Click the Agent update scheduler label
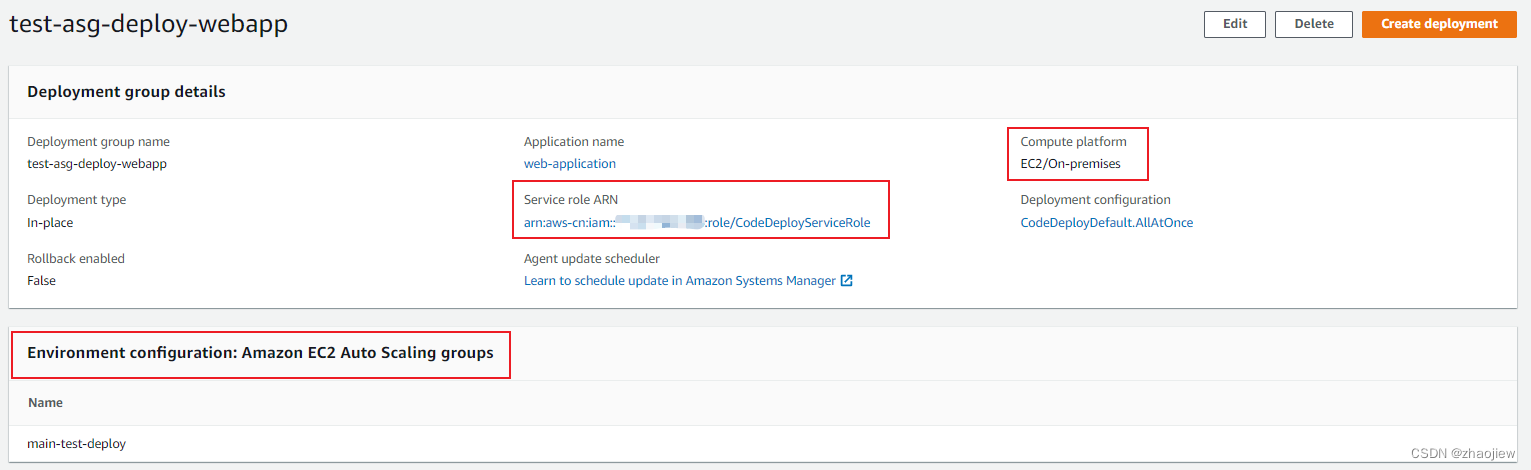The height and width of the screenshot is (470, 1531). click(x=592, y=259)
